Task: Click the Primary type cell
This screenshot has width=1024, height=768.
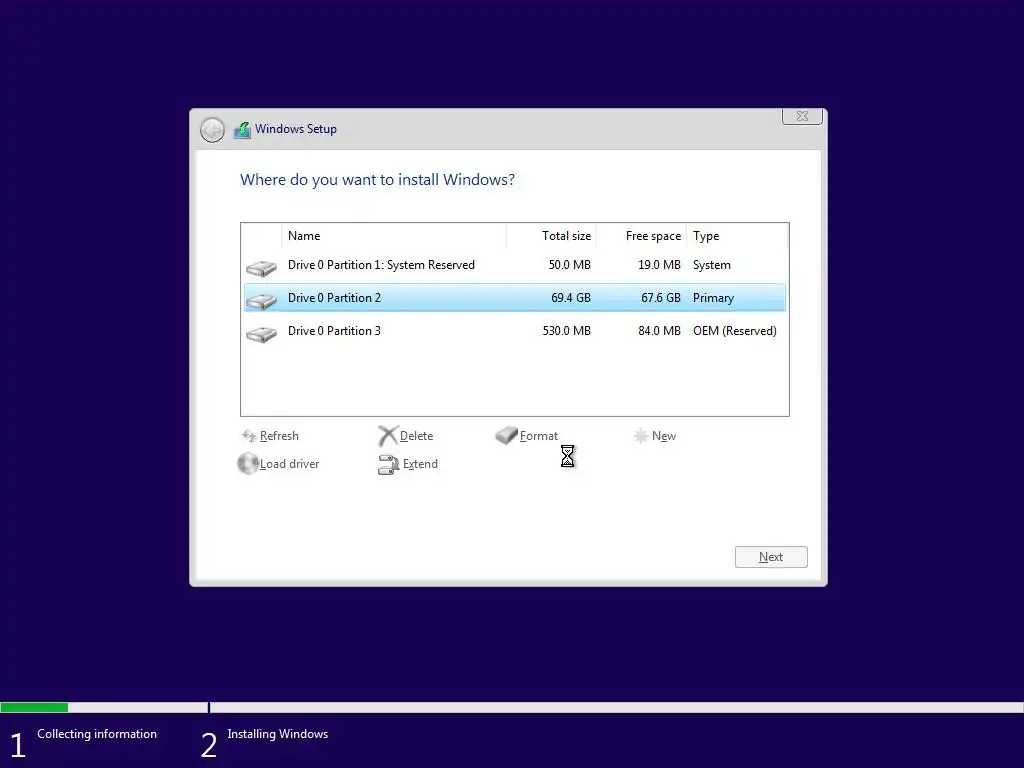Action: point(713,298)
